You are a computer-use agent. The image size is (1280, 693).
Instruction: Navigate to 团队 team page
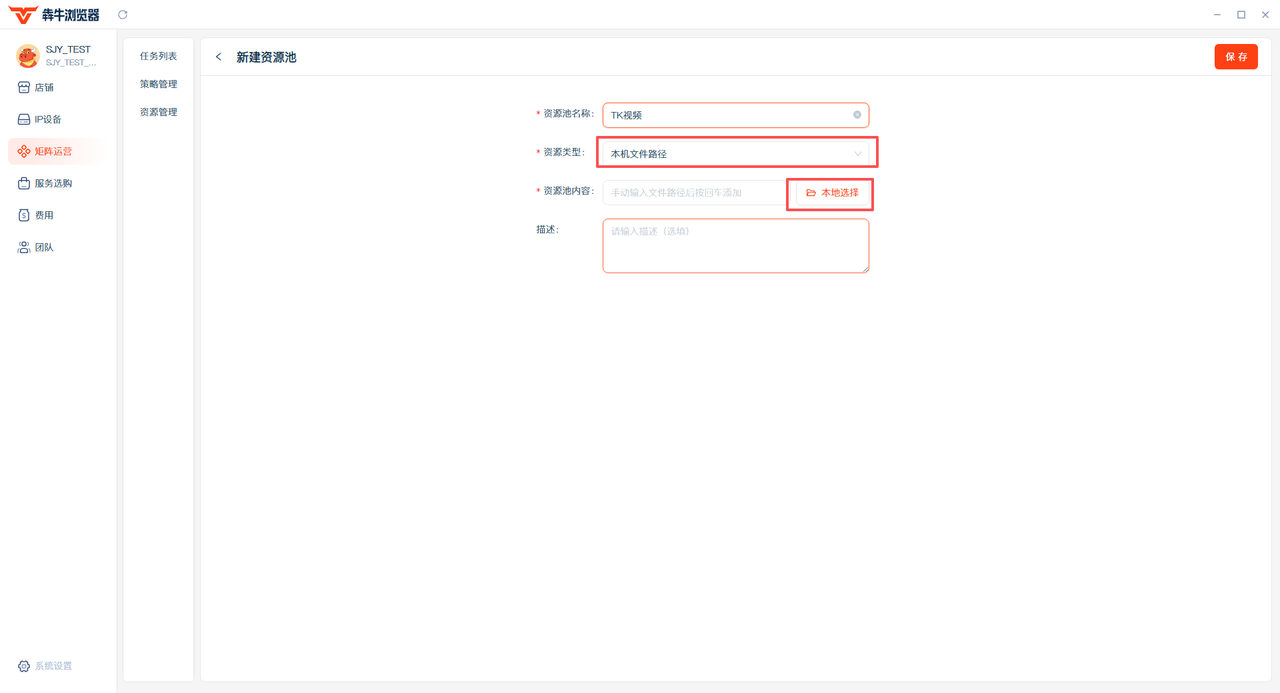(x=44, y=248)
